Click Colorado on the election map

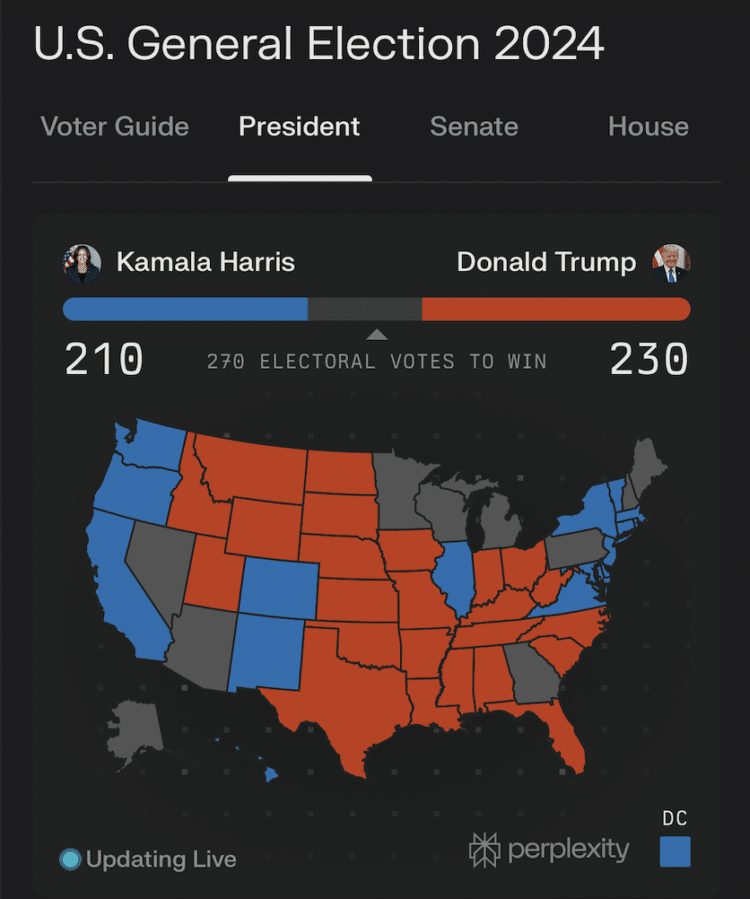click(x=278, y=588)
